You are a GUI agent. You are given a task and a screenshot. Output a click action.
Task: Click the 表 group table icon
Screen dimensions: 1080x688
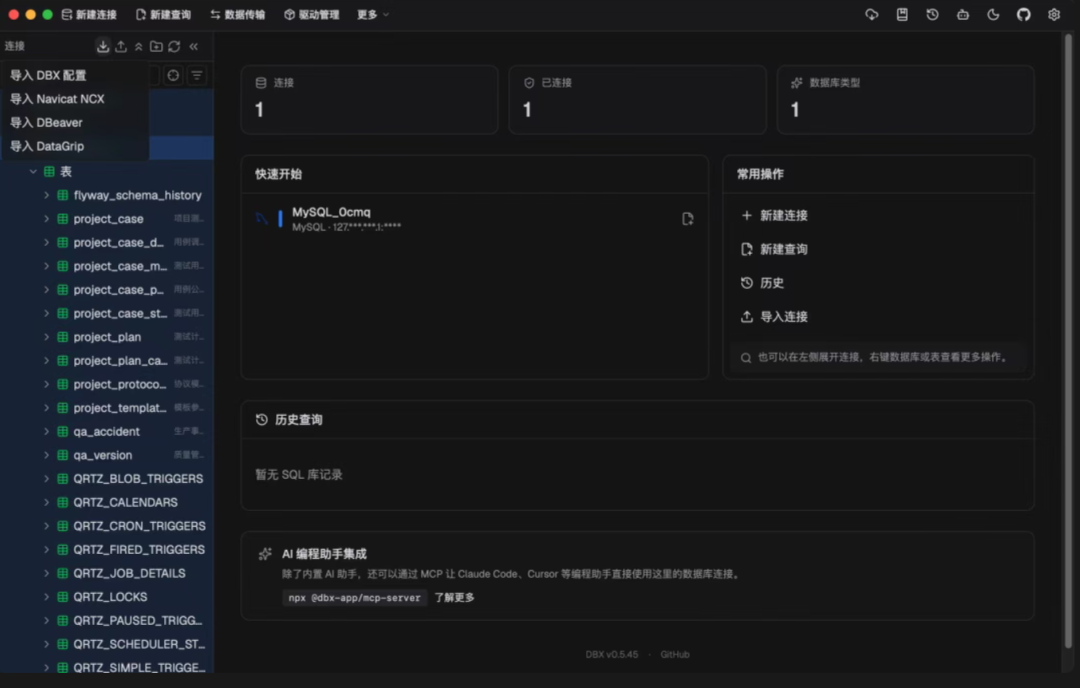pos(50,171)
